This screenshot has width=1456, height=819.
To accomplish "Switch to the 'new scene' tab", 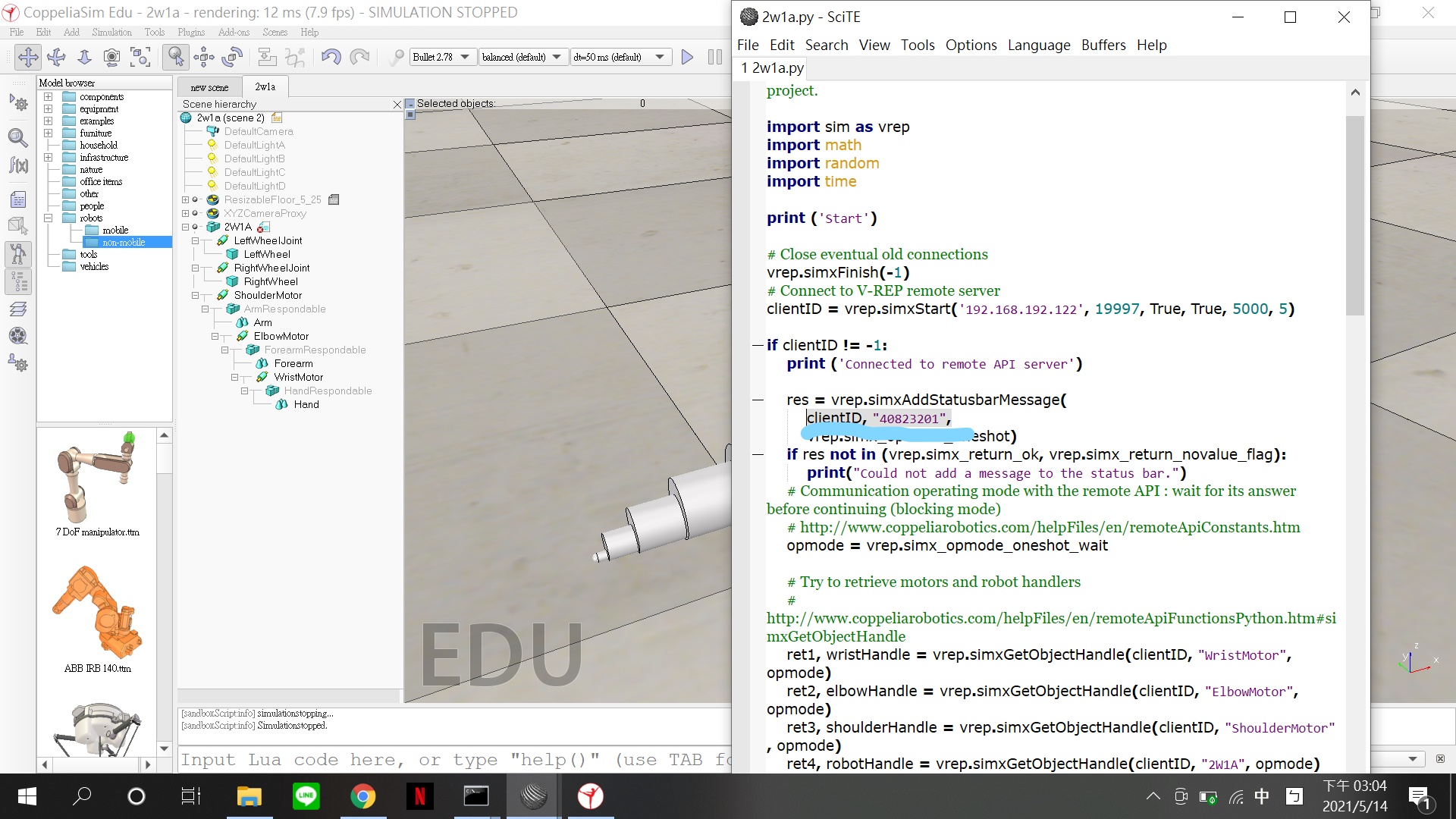I will pos(209,87).
